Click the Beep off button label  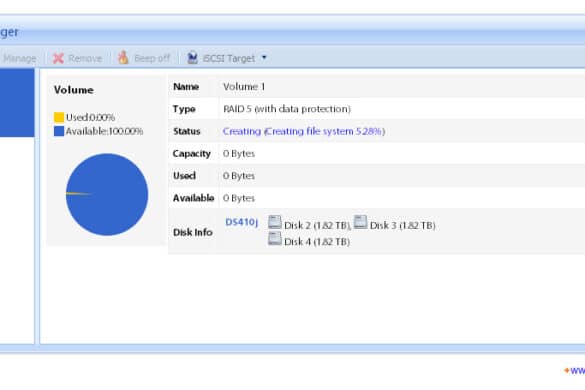tap(152, 59)
